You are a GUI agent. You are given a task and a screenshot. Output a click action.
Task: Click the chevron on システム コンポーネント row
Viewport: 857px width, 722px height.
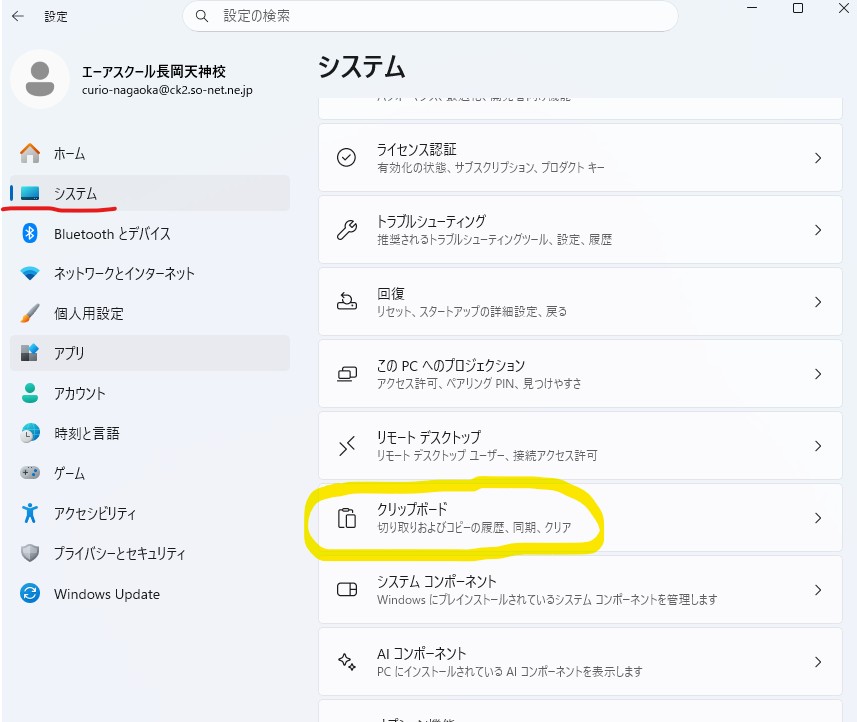pyautogui.click(x=817, y=590)
